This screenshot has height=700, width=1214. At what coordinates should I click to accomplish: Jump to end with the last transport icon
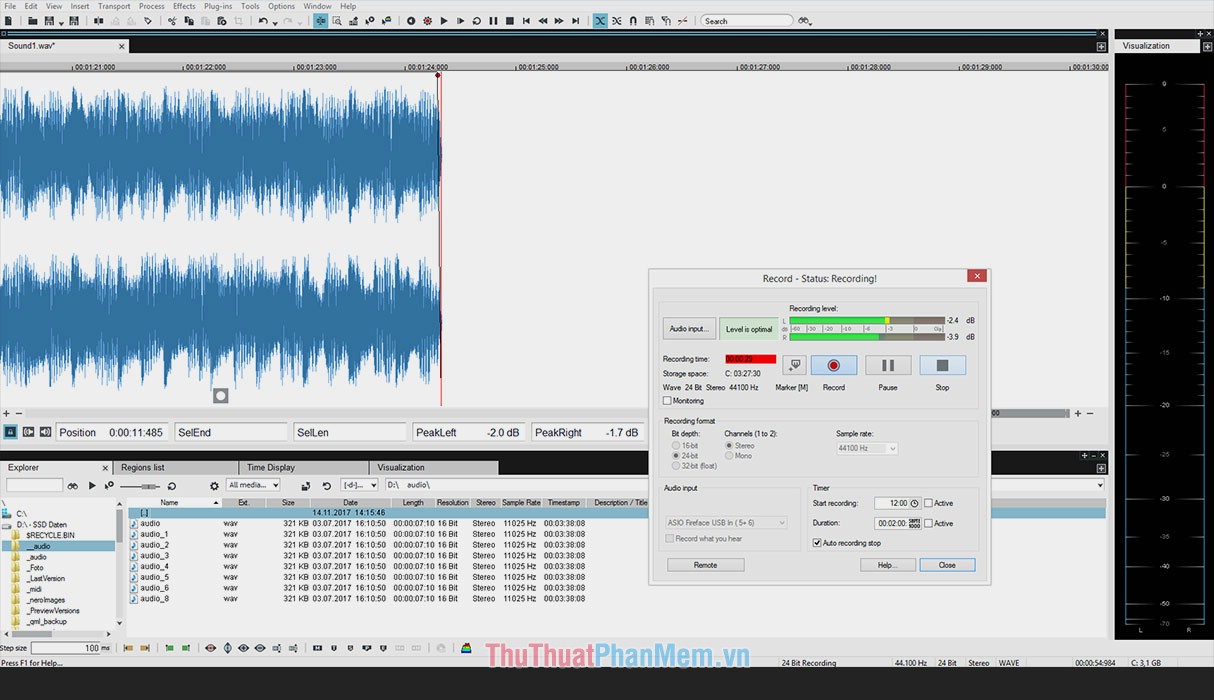(577, 20)
